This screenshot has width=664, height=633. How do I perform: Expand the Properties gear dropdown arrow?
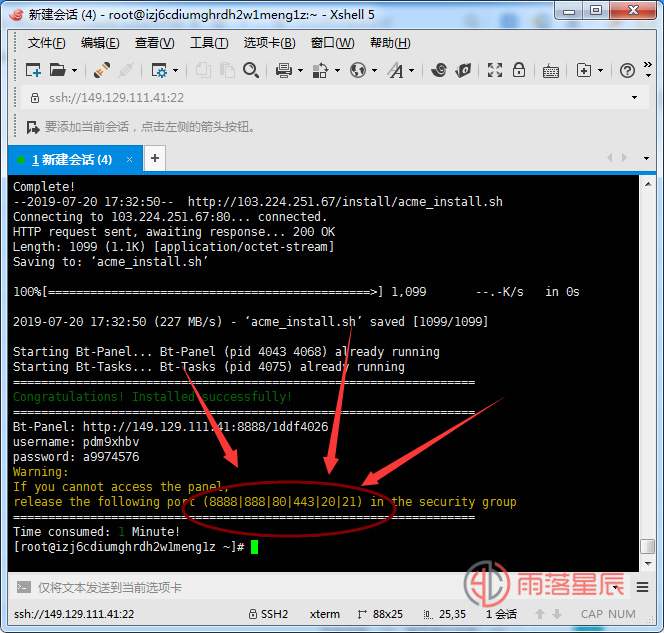point(176,70)
